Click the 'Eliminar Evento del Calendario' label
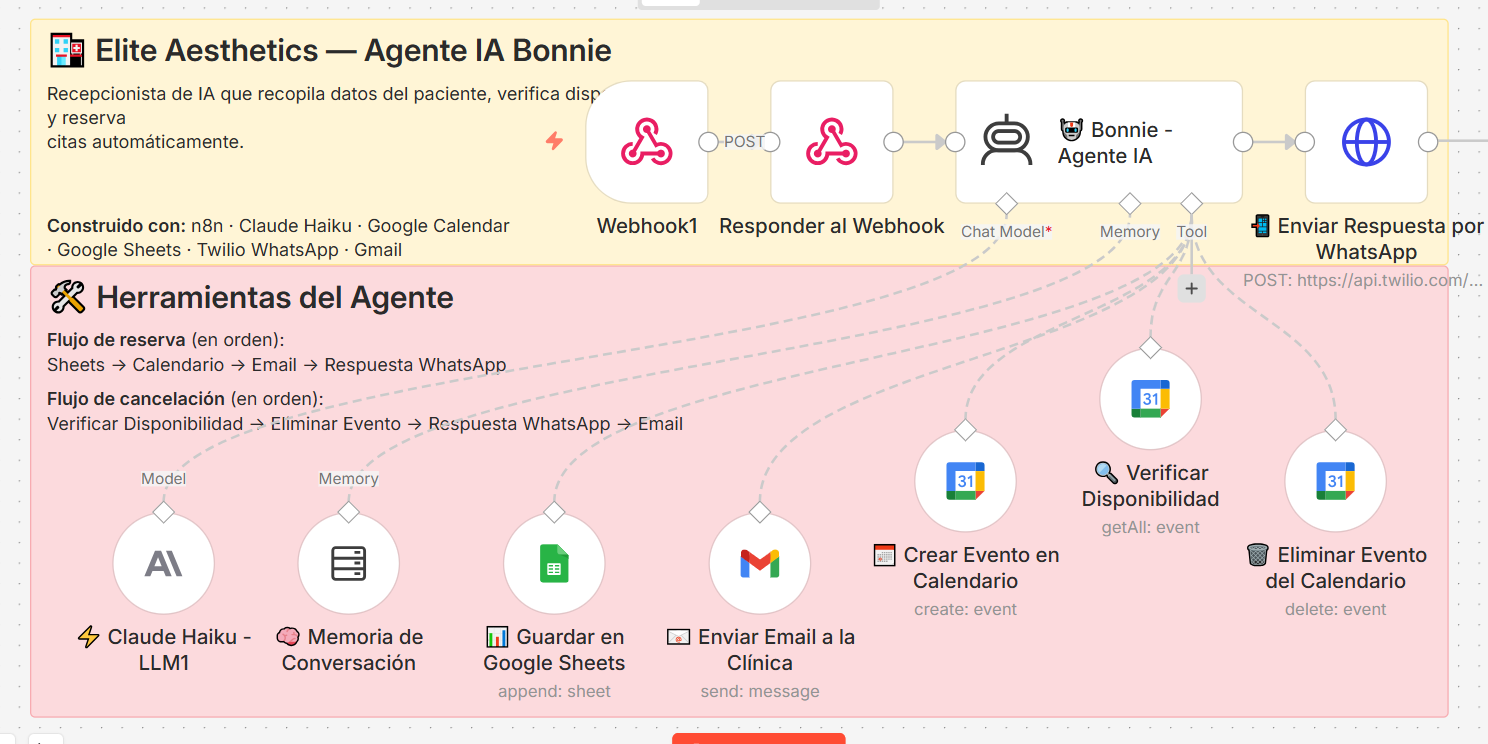Viewport: 1488px width, 744px height. click(x=1335, y=568)
